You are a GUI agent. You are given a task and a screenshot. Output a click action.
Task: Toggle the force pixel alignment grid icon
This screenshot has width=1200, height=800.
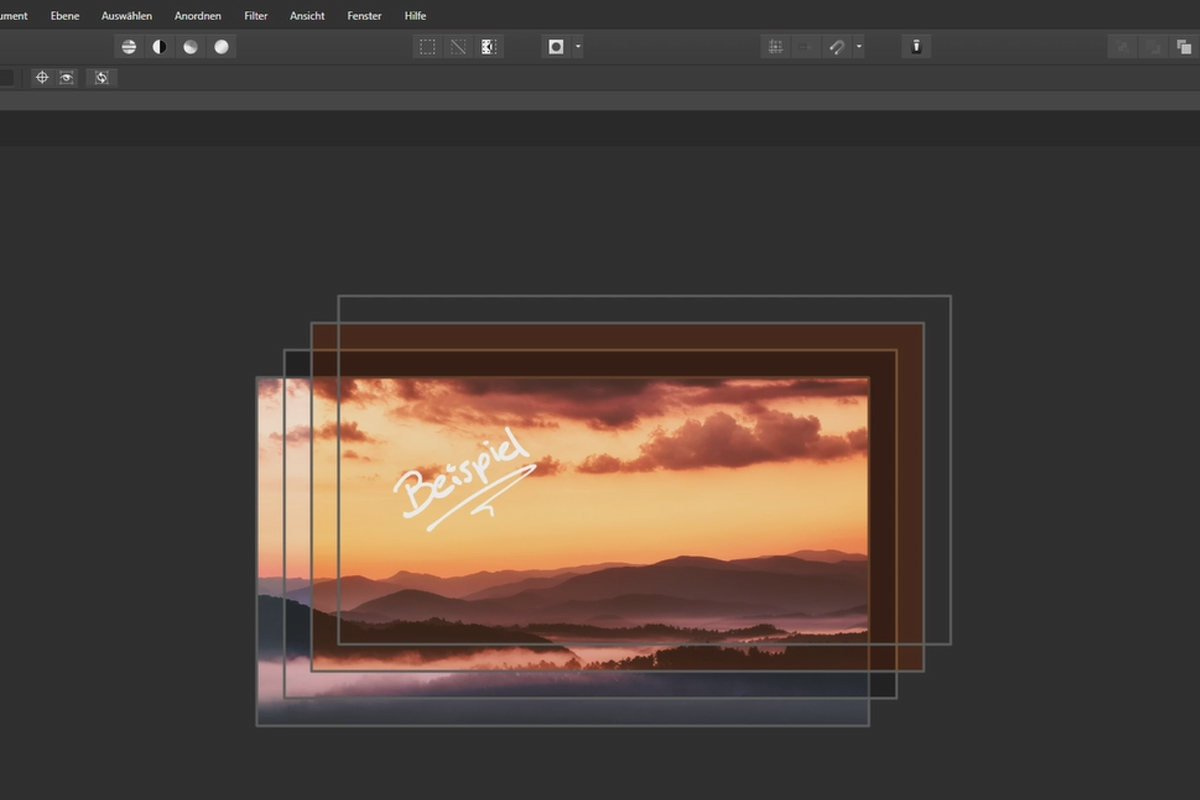(775, 47)
